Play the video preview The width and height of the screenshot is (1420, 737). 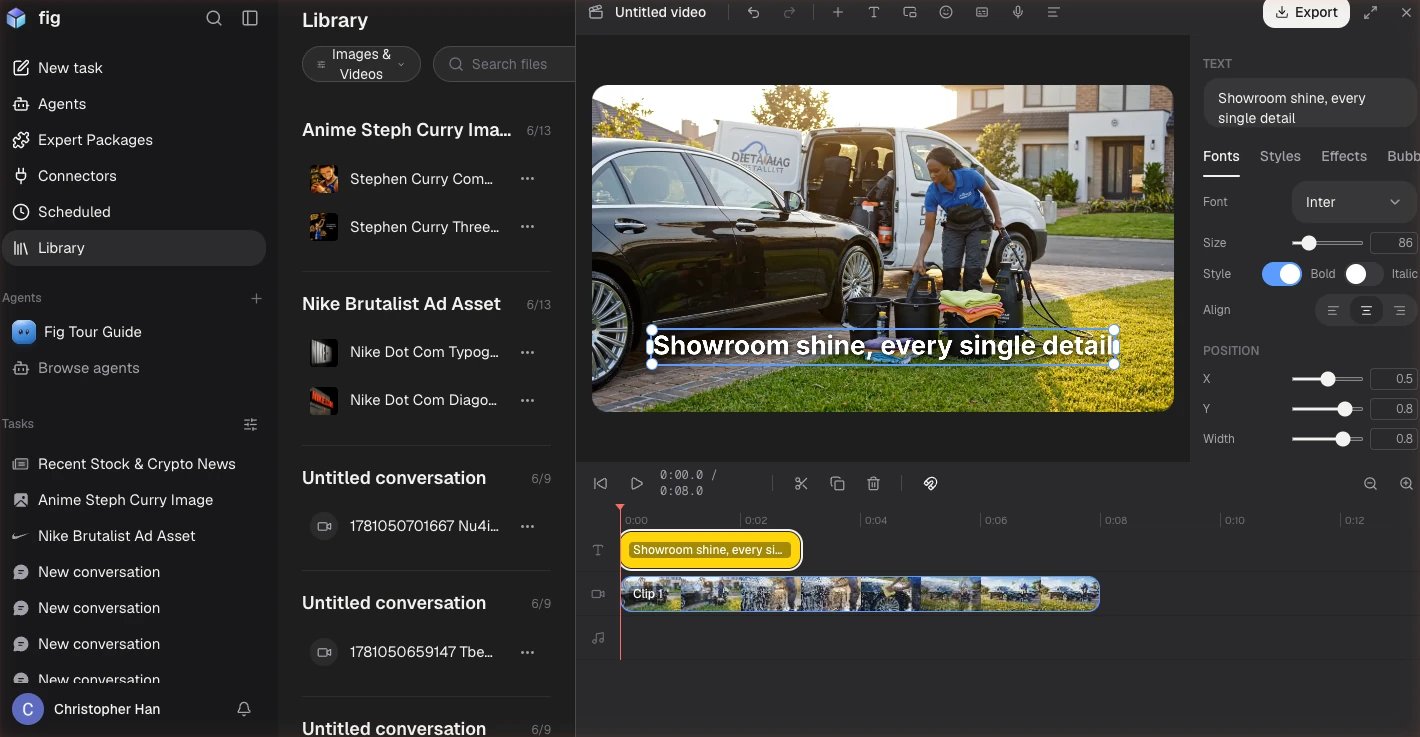coord(636,483)
